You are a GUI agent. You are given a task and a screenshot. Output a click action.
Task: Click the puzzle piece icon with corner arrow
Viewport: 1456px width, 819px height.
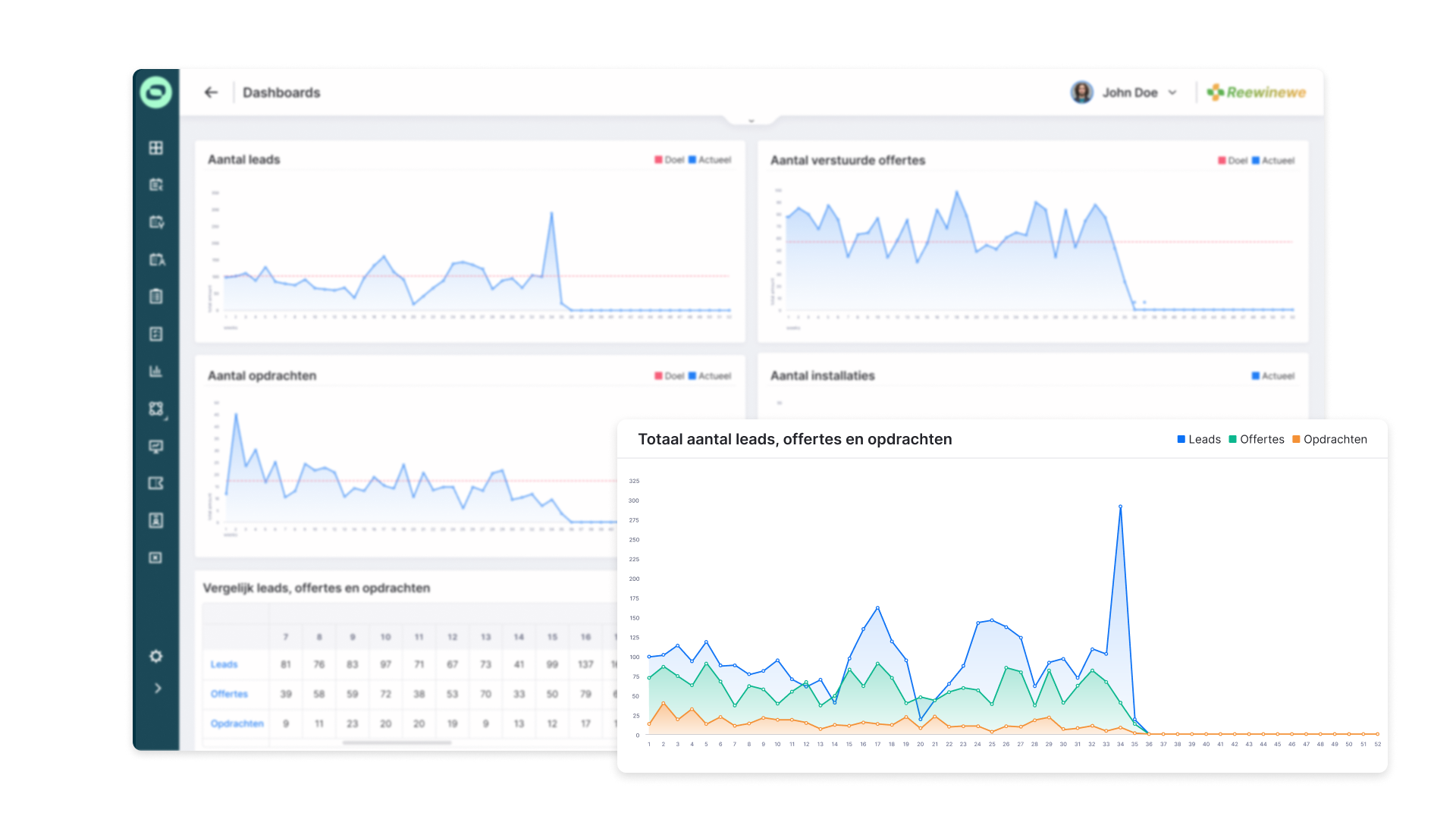tap(156, 409)
